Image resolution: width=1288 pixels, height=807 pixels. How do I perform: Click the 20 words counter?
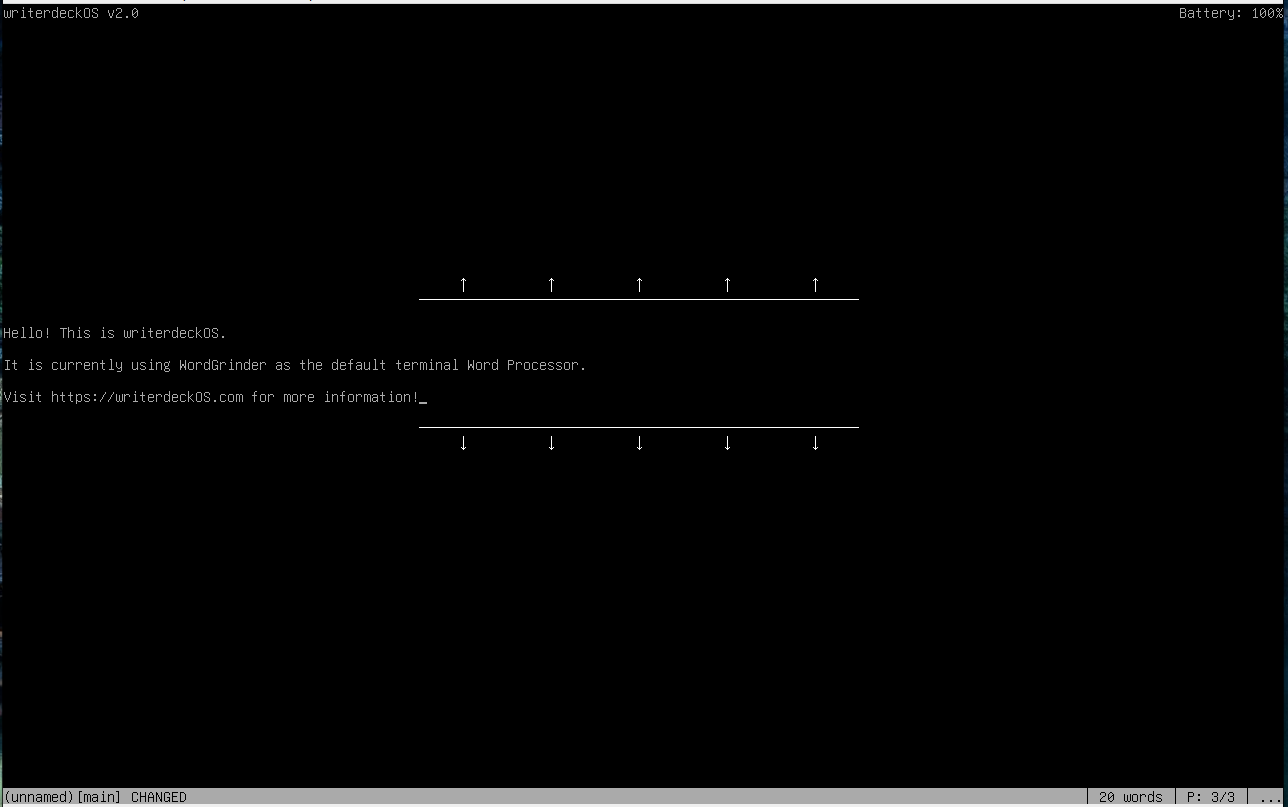(1130, 797)
